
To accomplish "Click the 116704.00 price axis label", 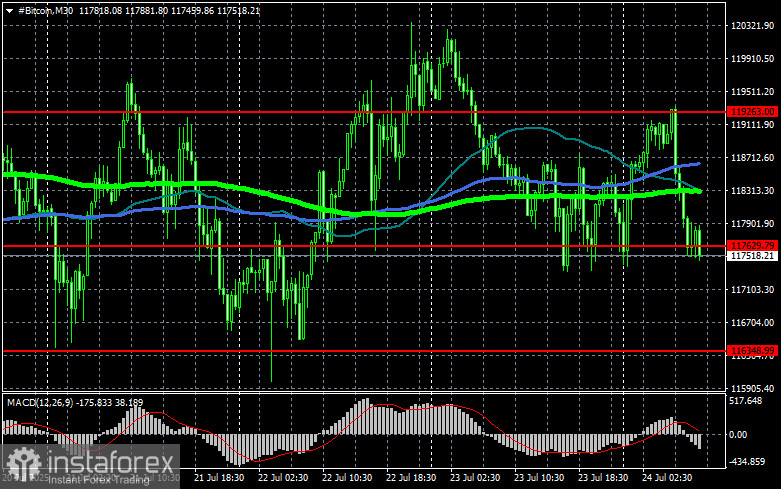I will click(x=752, y=323).
